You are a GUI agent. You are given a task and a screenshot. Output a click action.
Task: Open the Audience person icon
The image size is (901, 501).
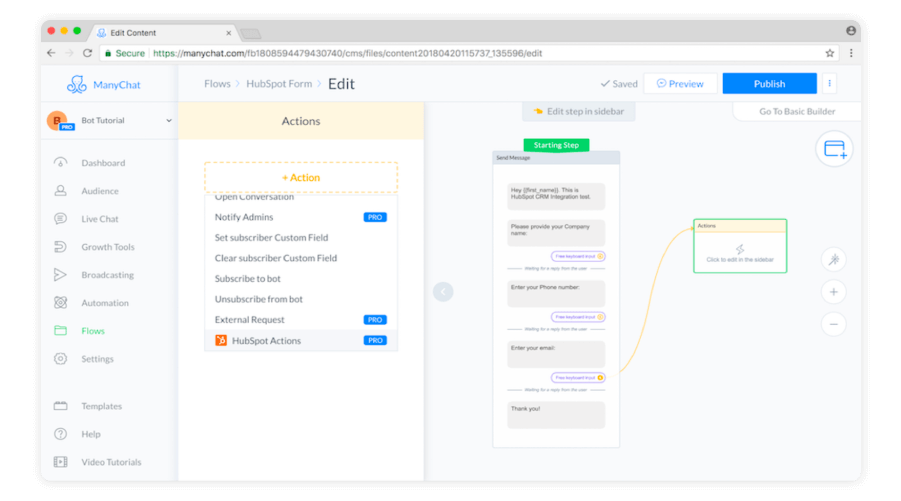point(60,190)
